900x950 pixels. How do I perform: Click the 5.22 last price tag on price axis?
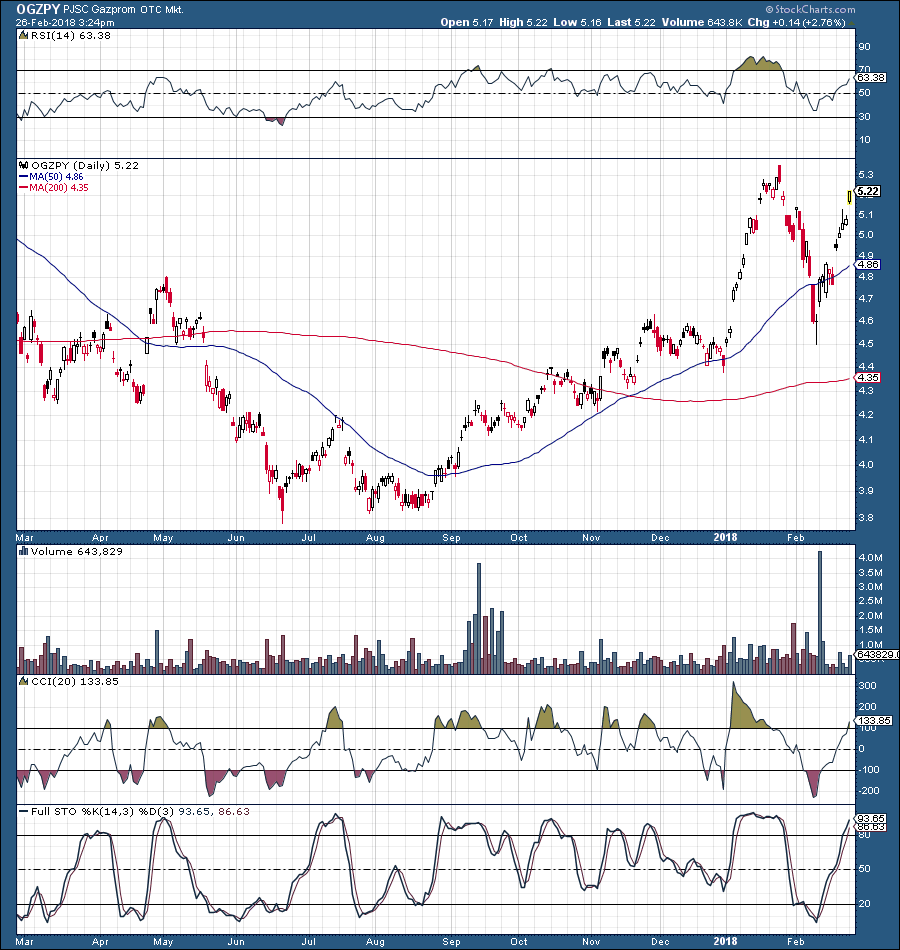click(x=868, y=191)
